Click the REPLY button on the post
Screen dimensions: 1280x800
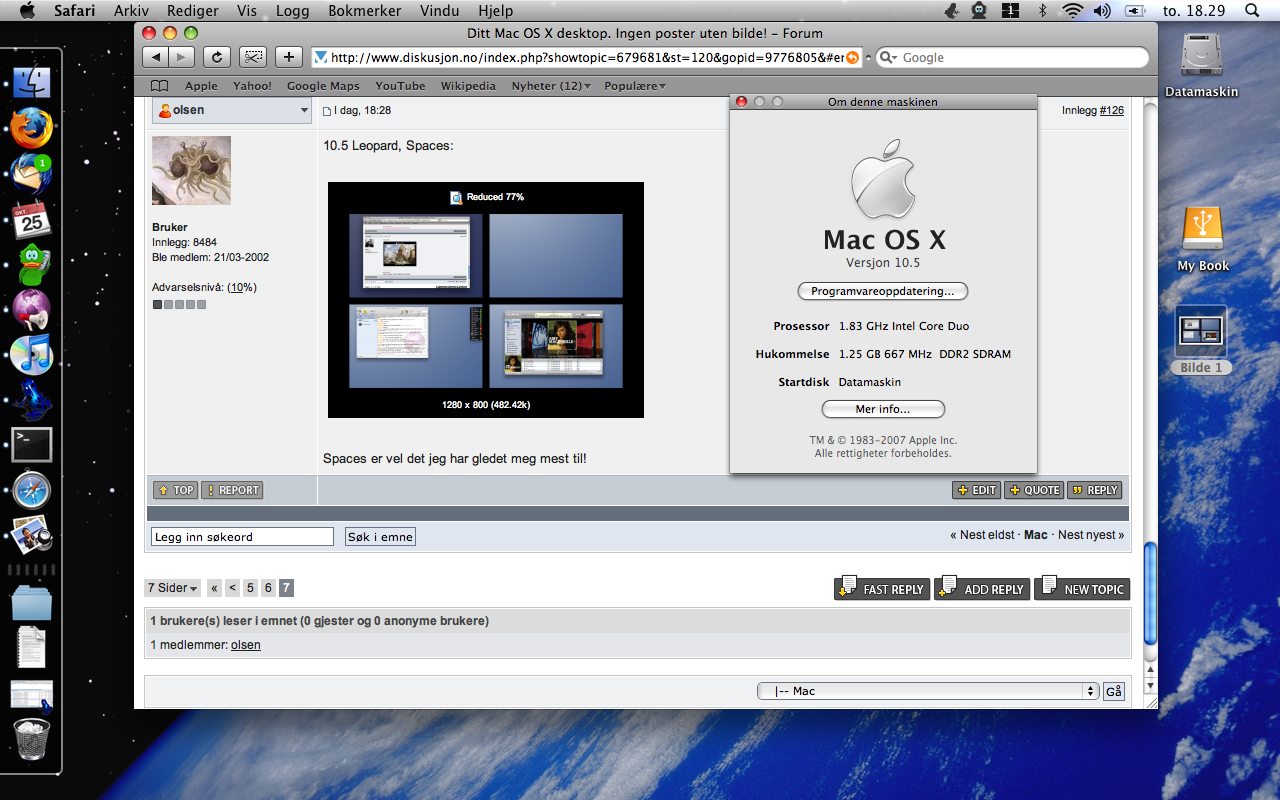point(1095,490)
